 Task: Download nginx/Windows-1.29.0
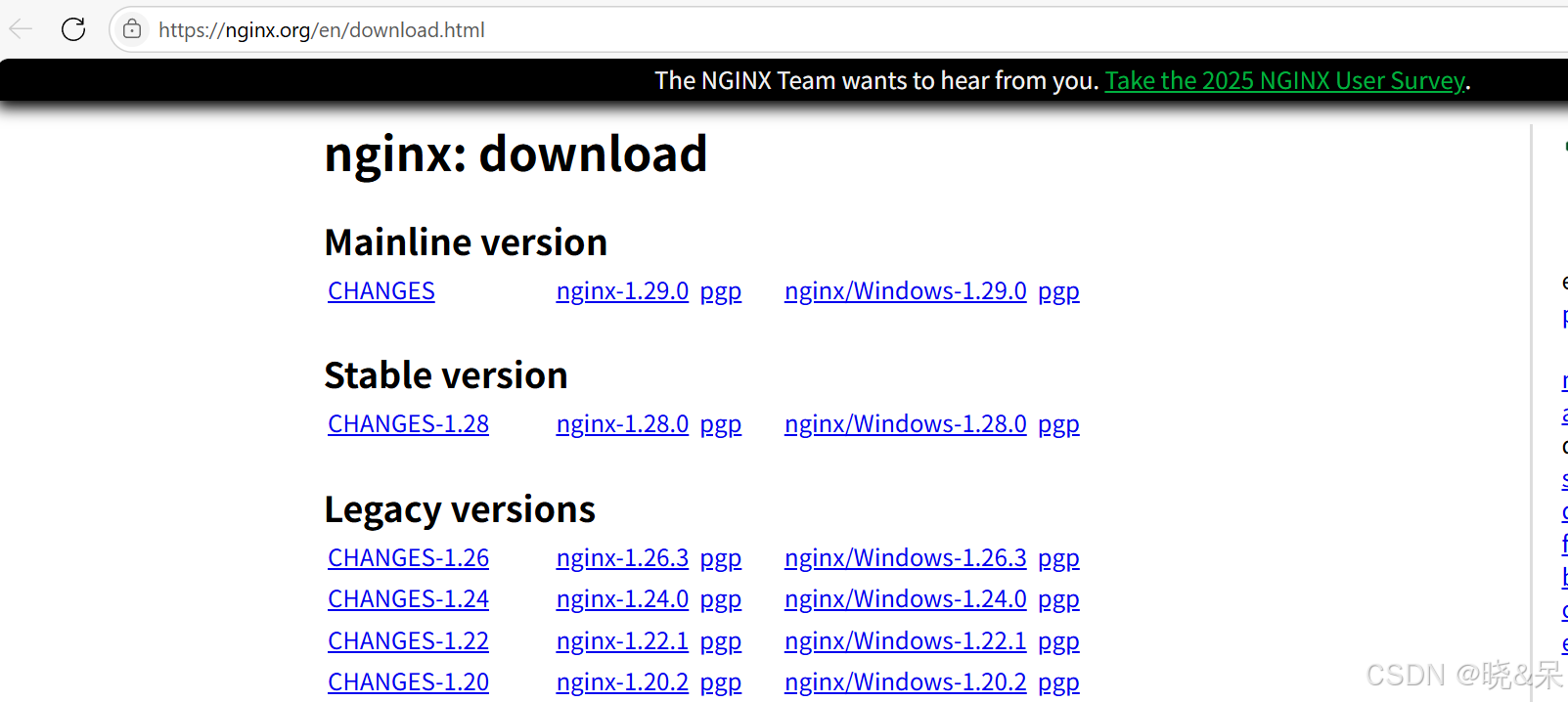(906, 291)
